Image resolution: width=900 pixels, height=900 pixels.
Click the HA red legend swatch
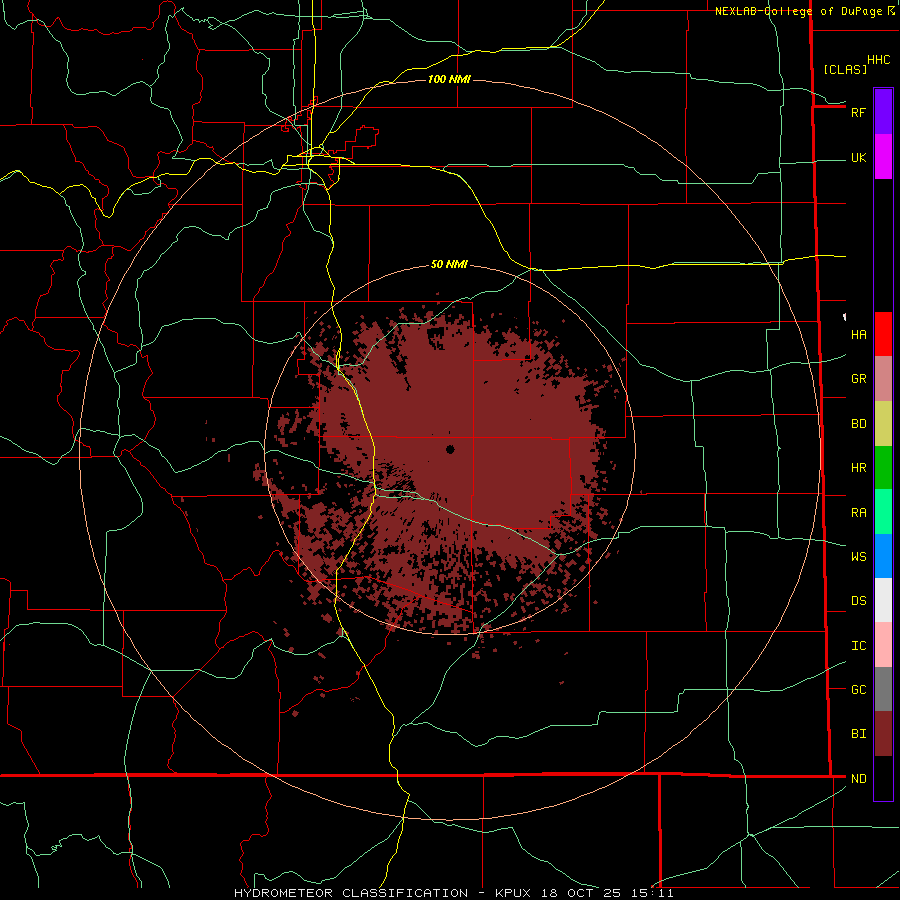pos(883,334)
